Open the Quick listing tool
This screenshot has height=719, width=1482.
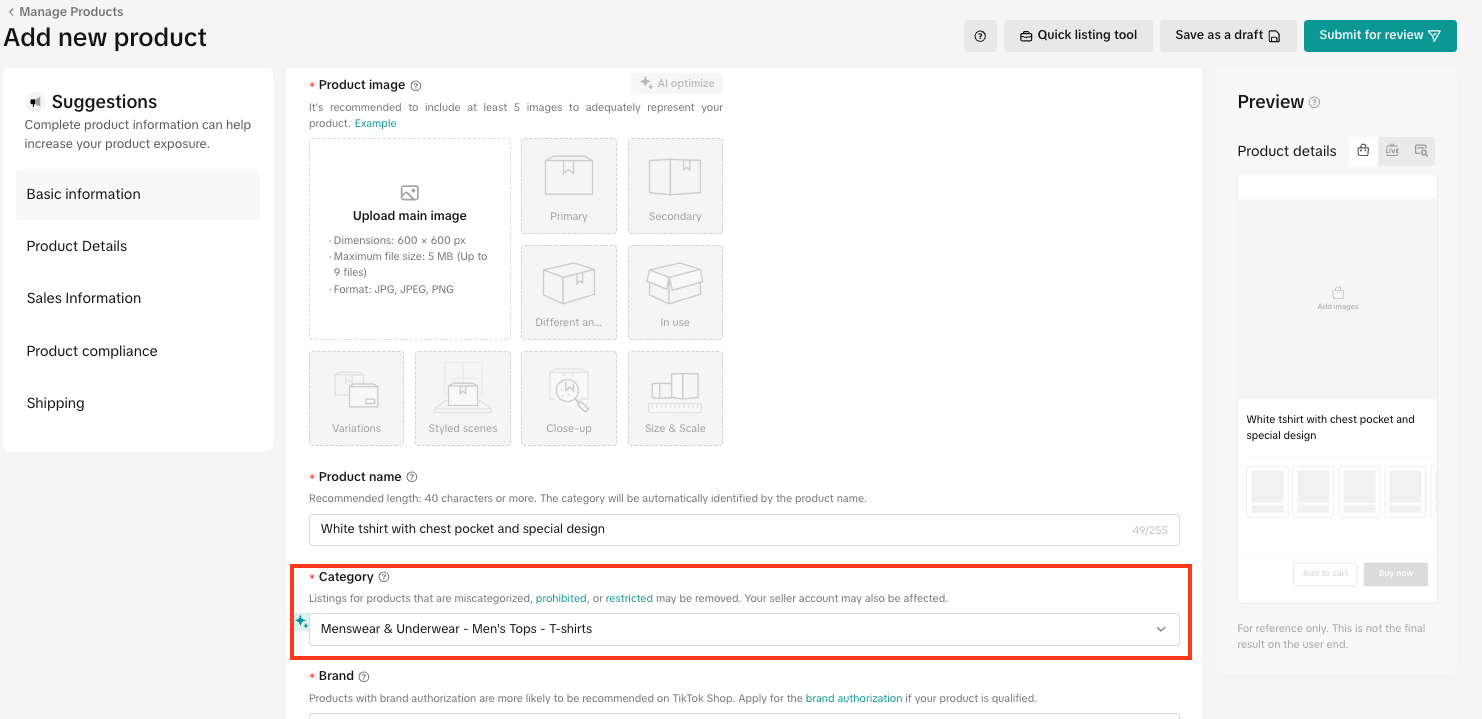1078,35
